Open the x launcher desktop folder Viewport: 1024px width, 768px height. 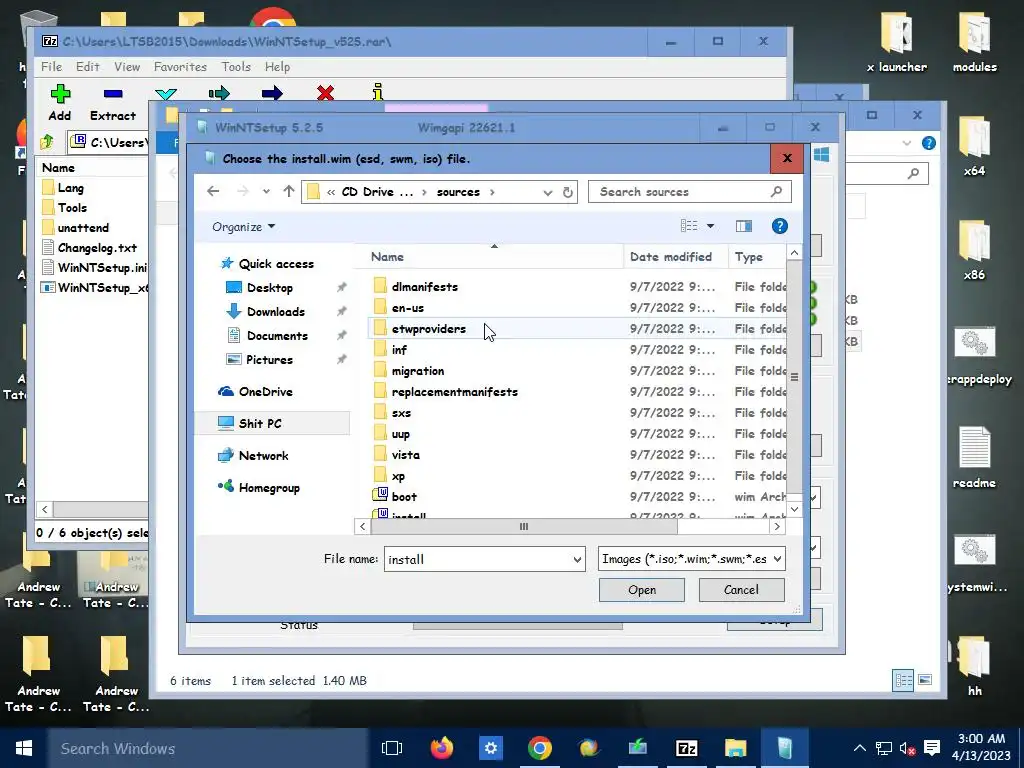(x=897, y=42)
